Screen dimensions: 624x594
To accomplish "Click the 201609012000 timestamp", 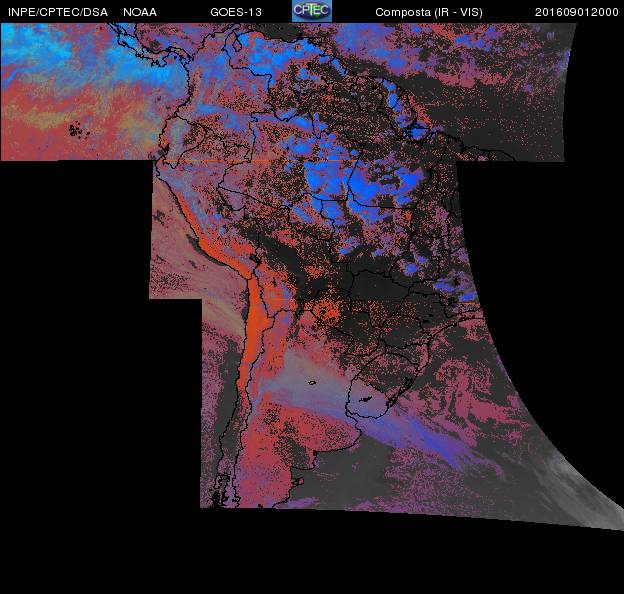I will point(577,12).
